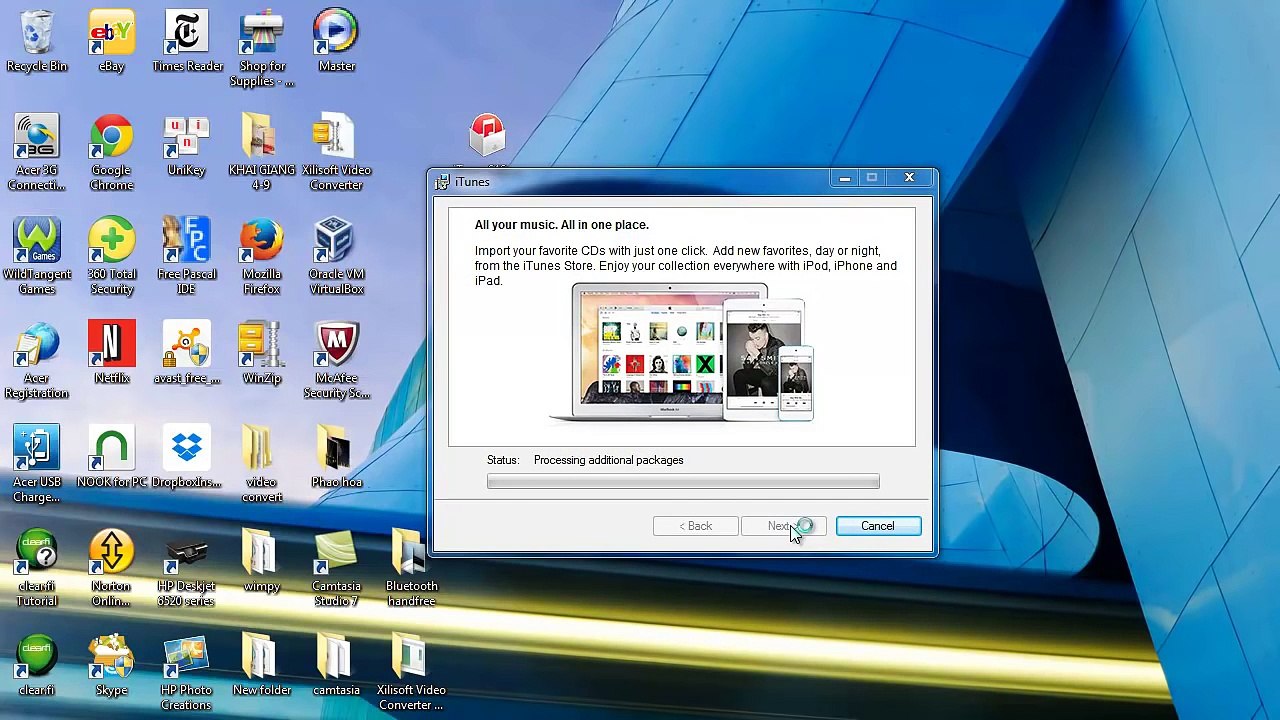Select the KHAI GIANG 4-9 folder

click(x=261, y=152)
